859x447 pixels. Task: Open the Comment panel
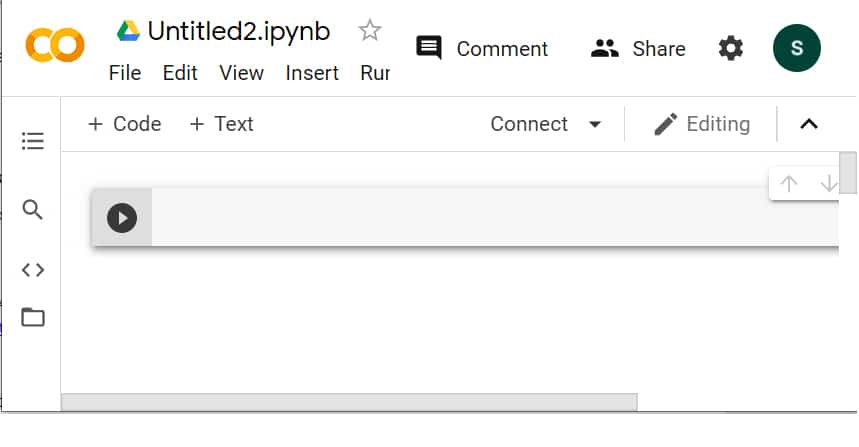[x=482, y=48]
